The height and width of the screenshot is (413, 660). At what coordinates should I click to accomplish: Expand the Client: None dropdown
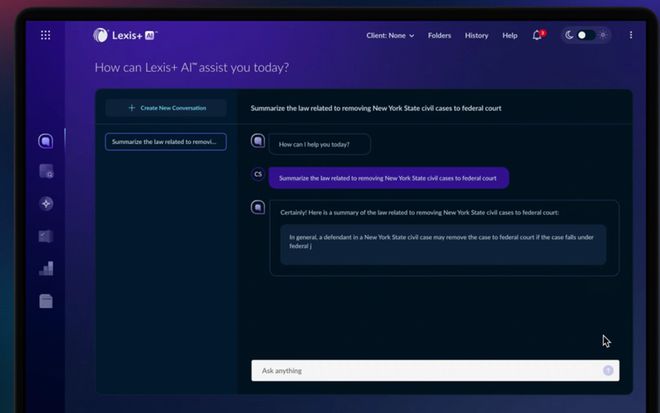[x=387, y=35]
